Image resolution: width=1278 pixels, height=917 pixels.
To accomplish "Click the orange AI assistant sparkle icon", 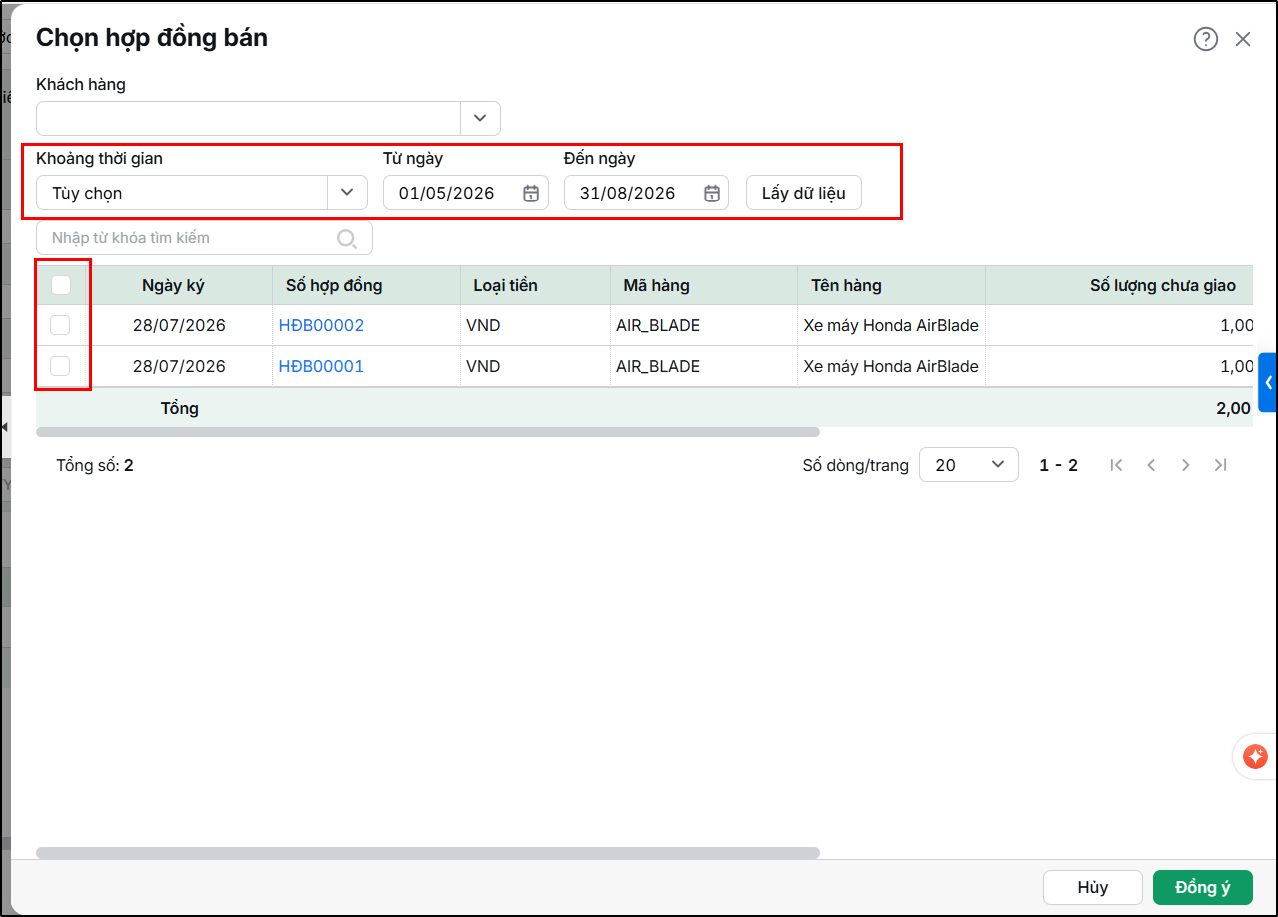I will (x=1255, y=757).
